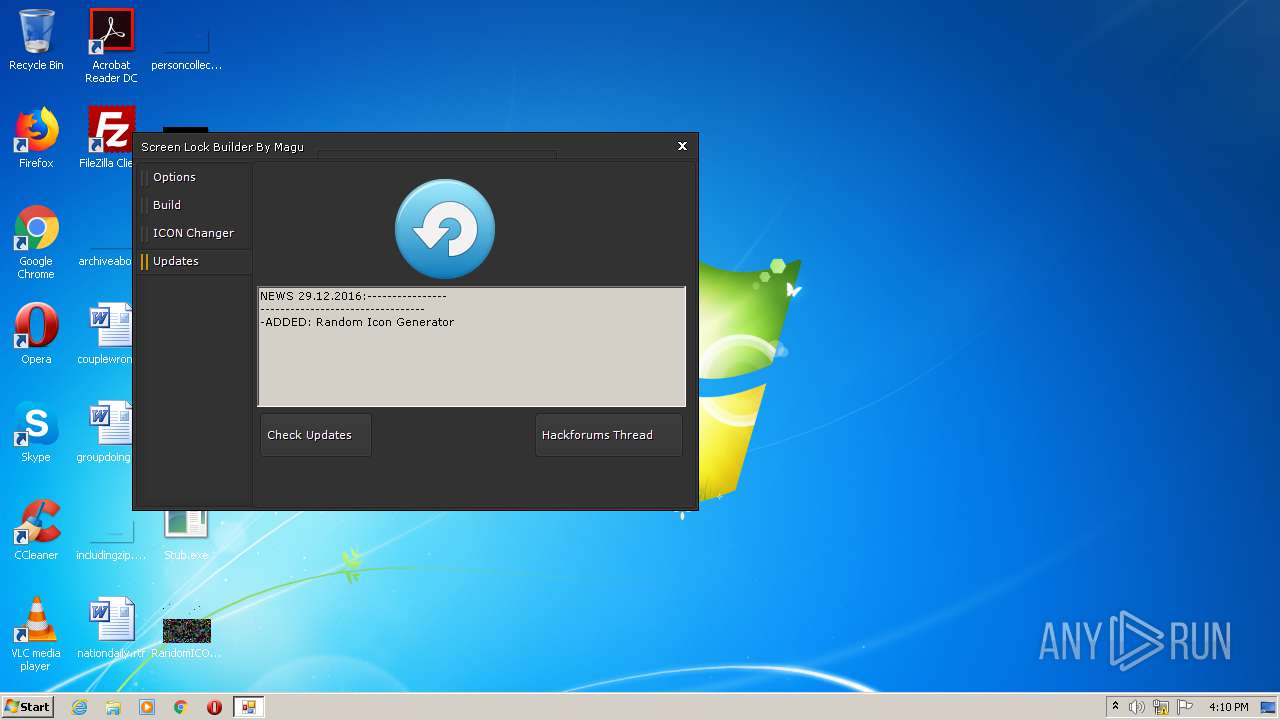Select the RandomICO... desktop file

click(186, 631)
